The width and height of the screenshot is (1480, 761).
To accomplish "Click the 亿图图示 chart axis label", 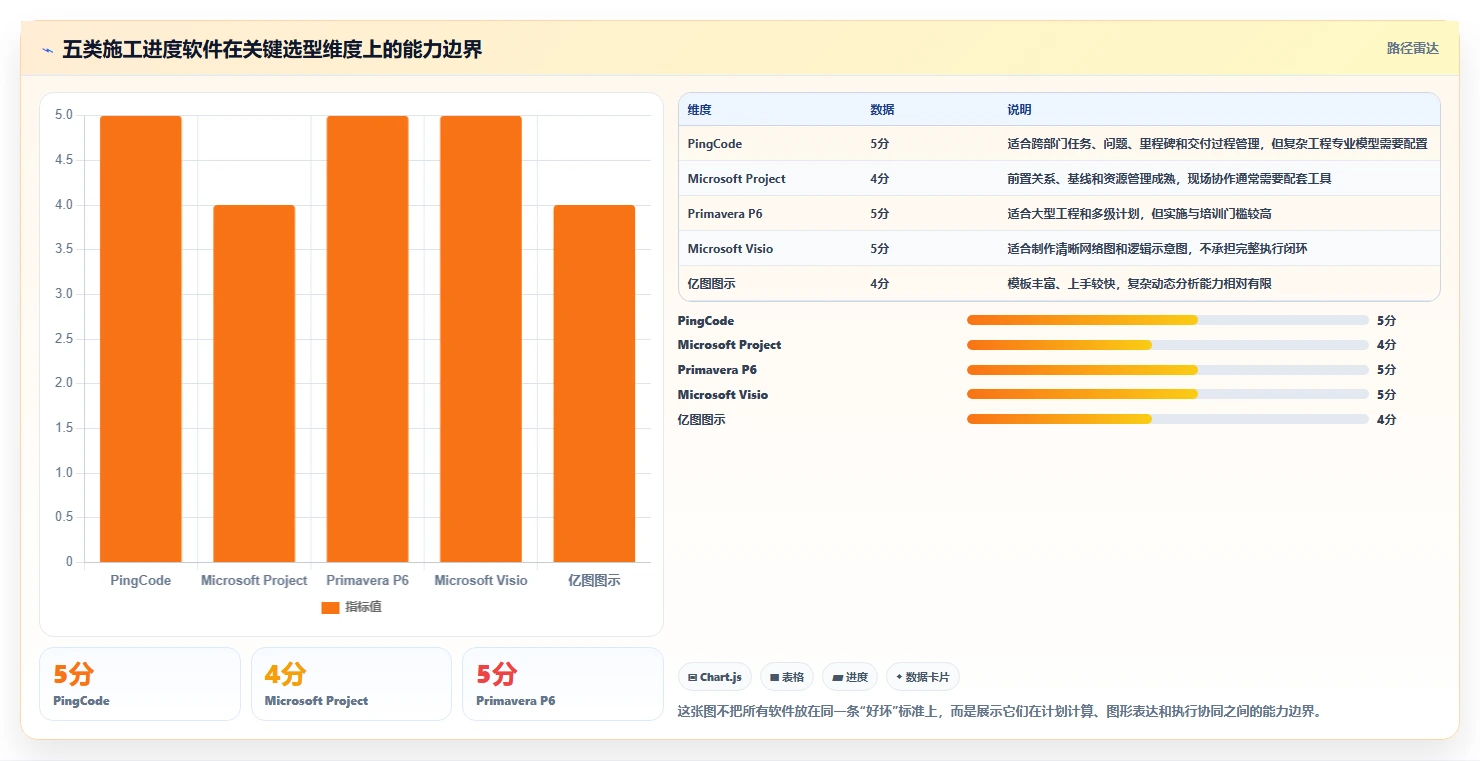I will pos(594,581).
